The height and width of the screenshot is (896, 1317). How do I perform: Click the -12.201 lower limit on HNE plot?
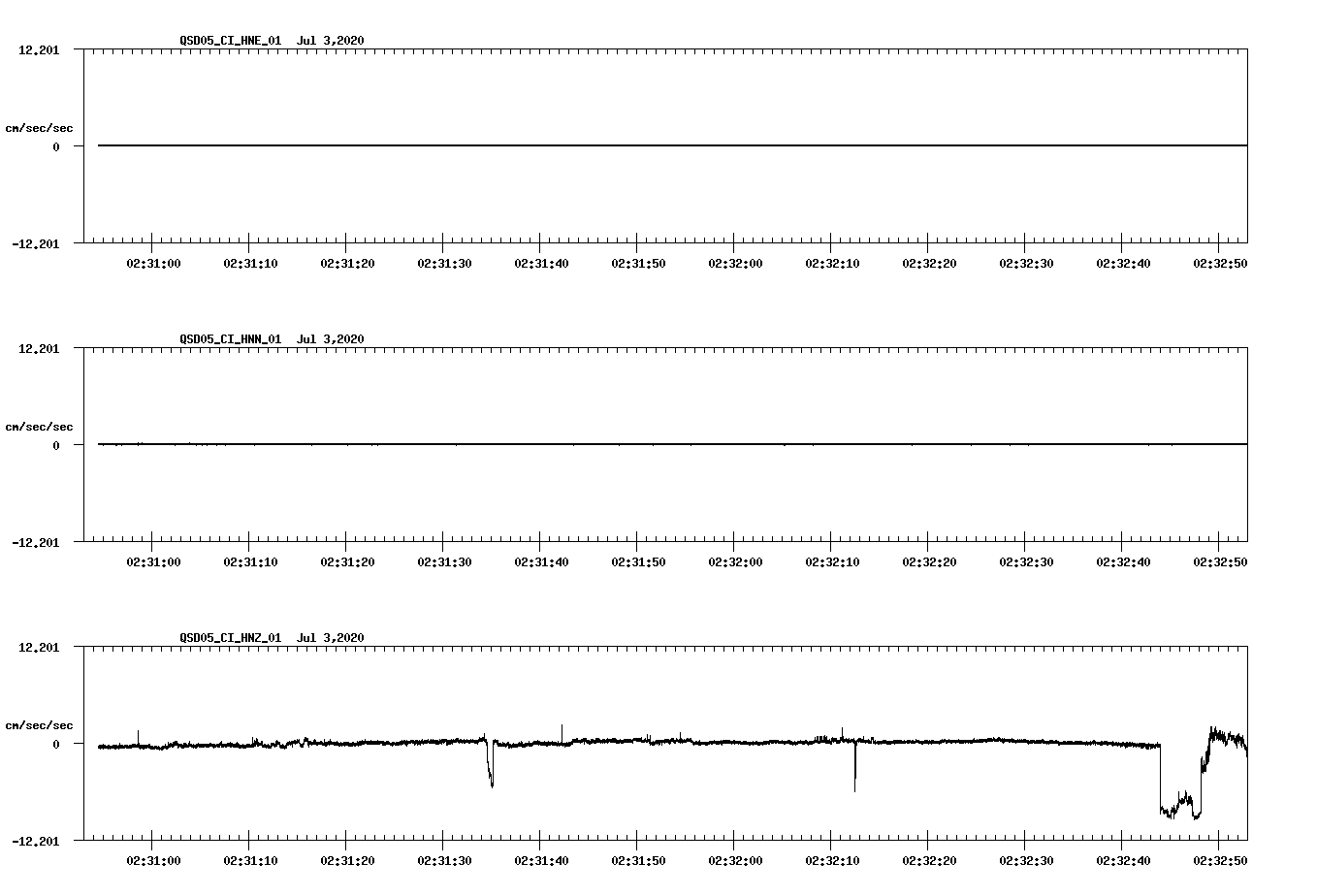click(36, 243)
